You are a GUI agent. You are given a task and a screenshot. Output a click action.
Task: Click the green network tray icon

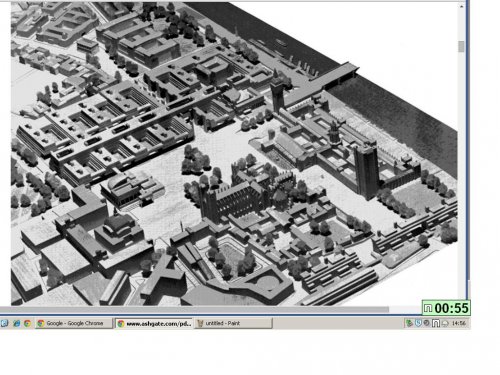[x=409, y=323]
